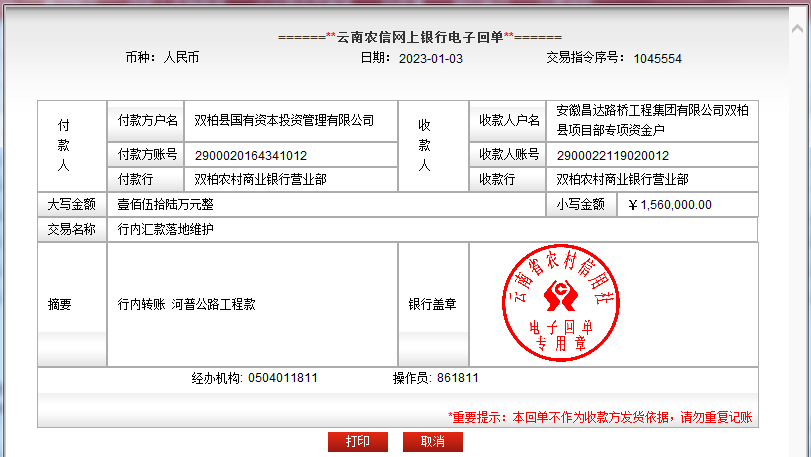The width and height of the screenshot is (811, 457).
Task: Select the currency value 人民币
Action: tap(181, 58)
